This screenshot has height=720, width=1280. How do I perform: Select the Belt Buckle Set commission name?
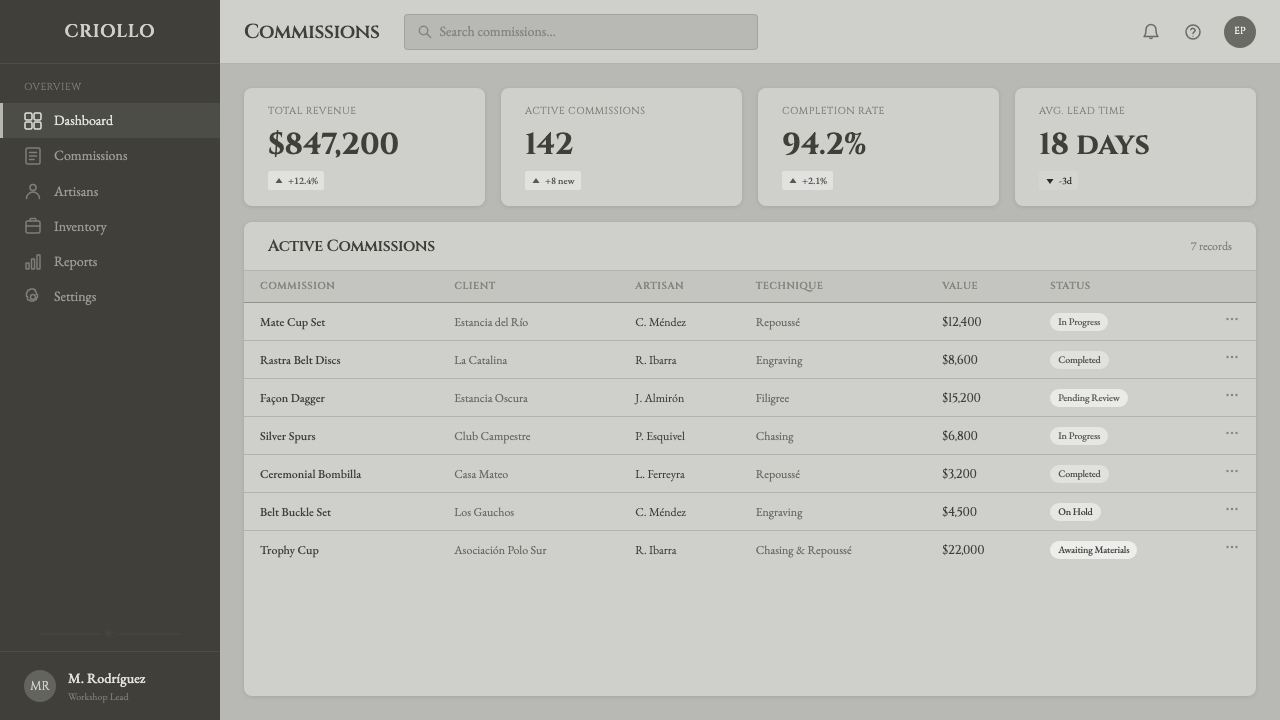[x=295, y=512]
